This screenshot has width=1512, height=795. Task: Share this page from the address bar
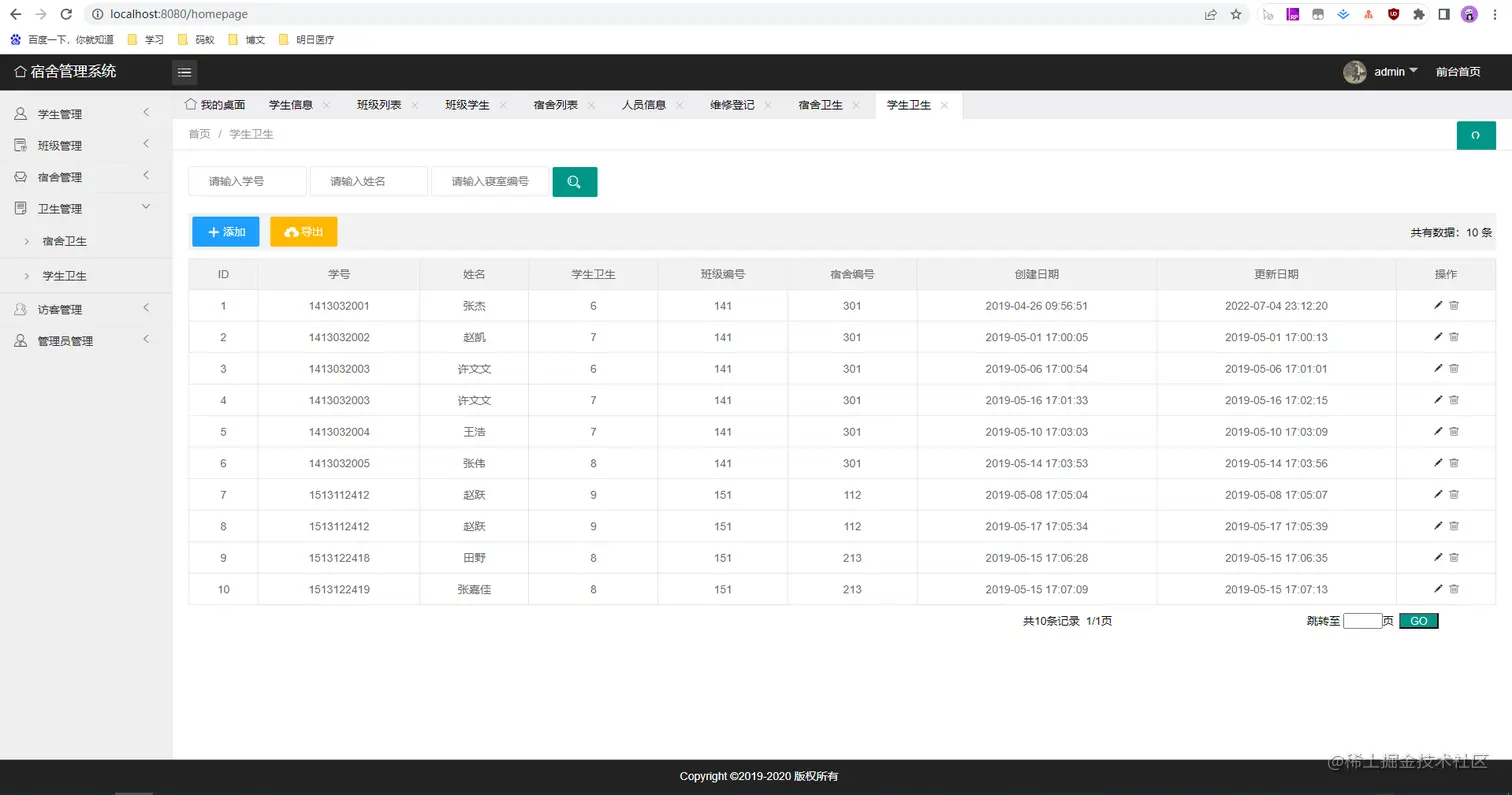pos(1211,14)
